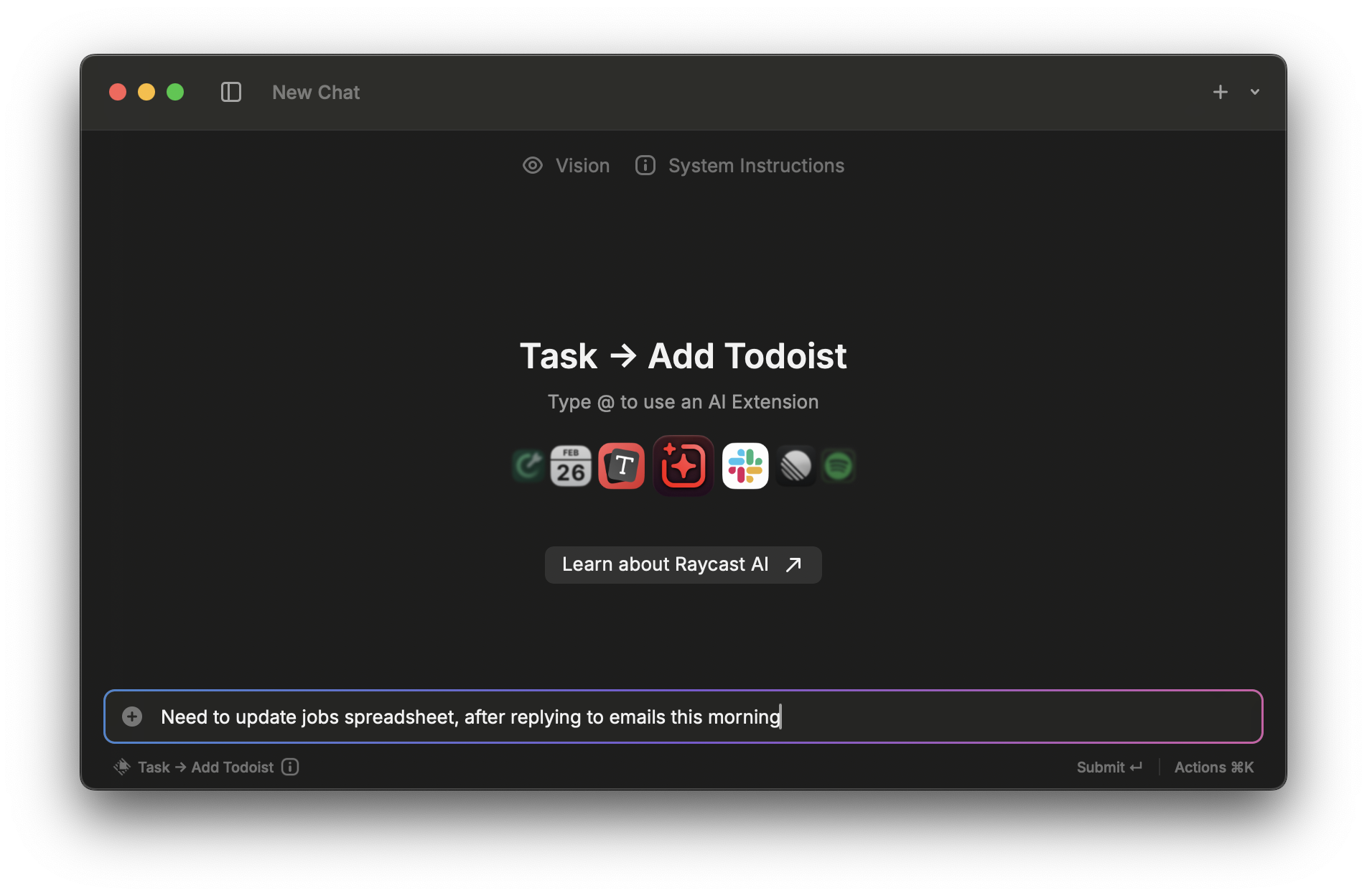Open Learn about Raycast AI link
1367x896 pixels.
pos(683,565)
